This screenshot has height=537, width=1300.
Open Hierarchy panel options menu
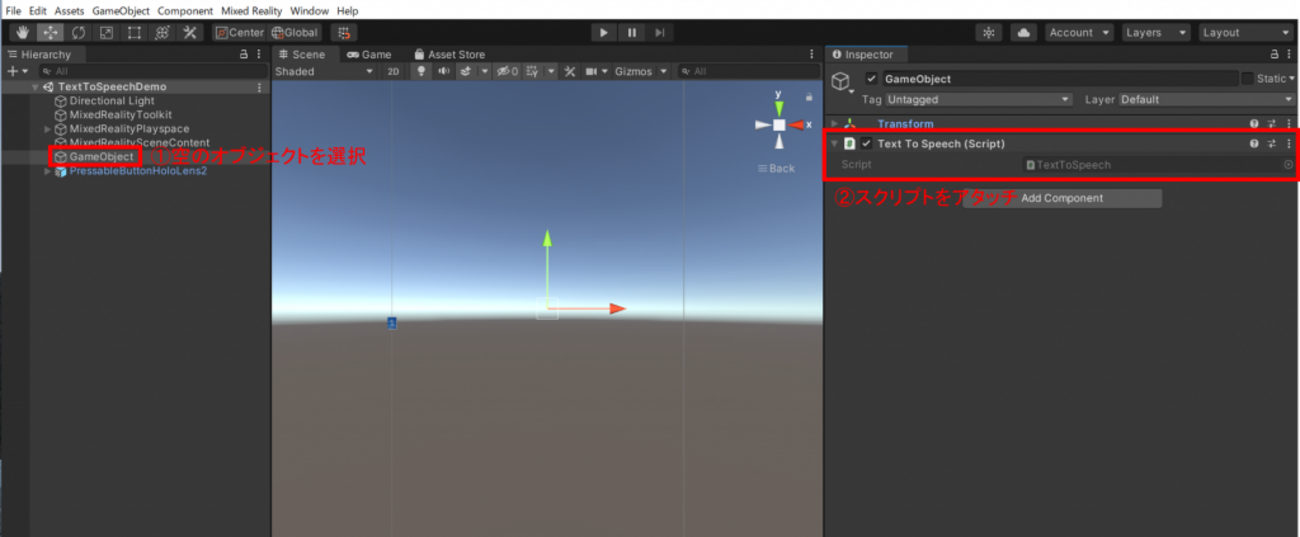(259, 55)
